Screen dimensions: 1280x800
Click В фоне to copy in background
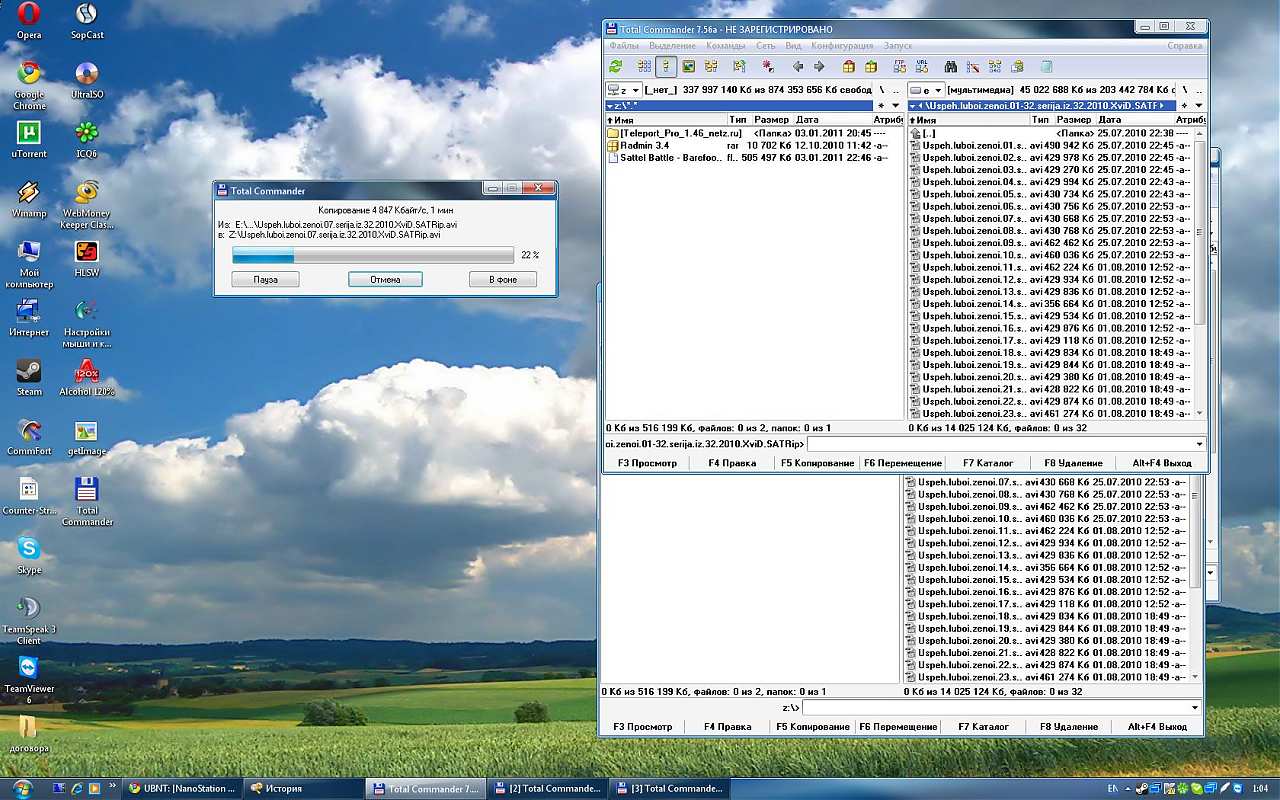[503, 280]
